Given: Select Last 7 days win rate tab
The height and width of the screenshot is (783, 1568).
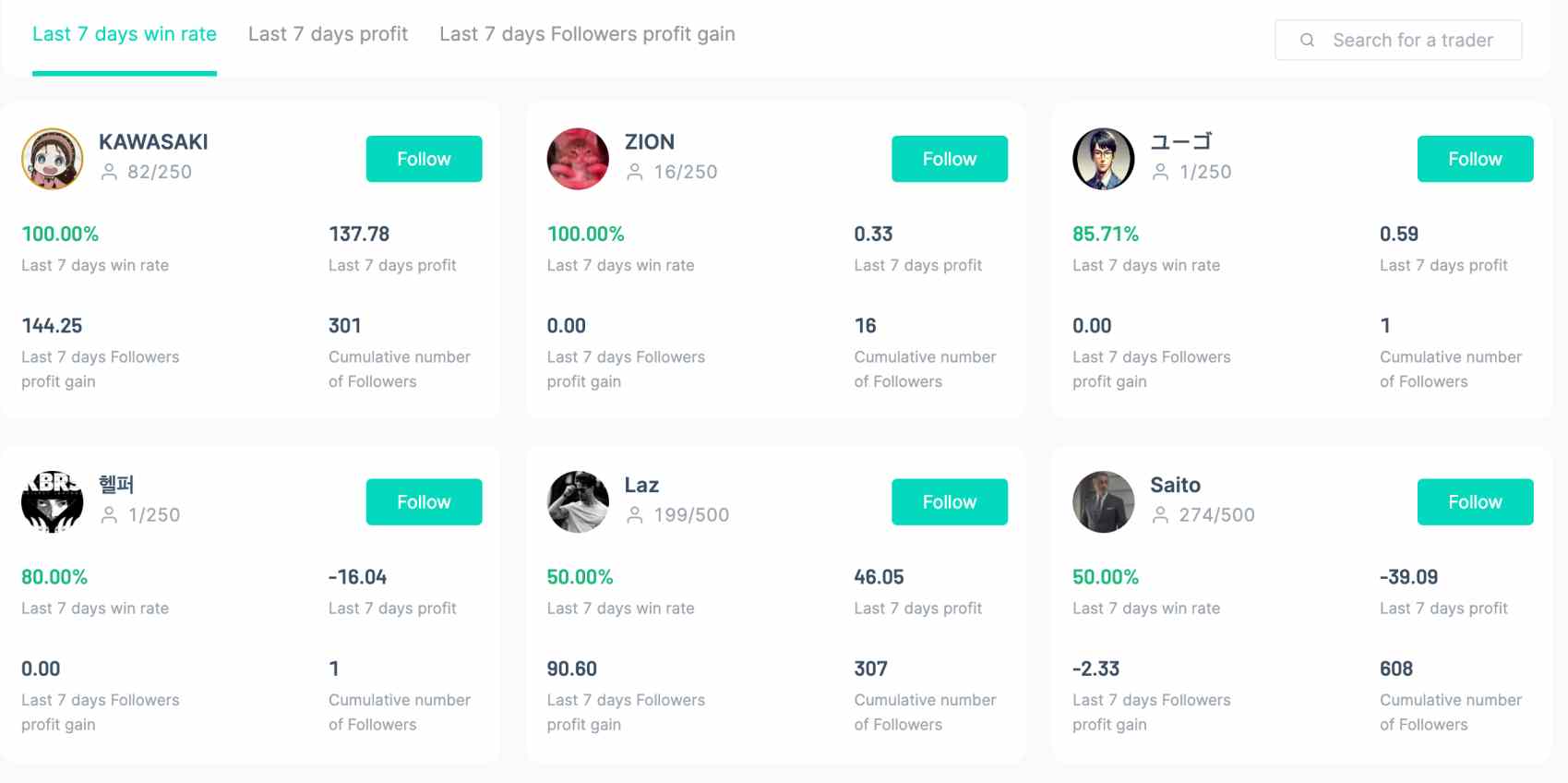Looking at the screenshot, I should coord(125,34).
